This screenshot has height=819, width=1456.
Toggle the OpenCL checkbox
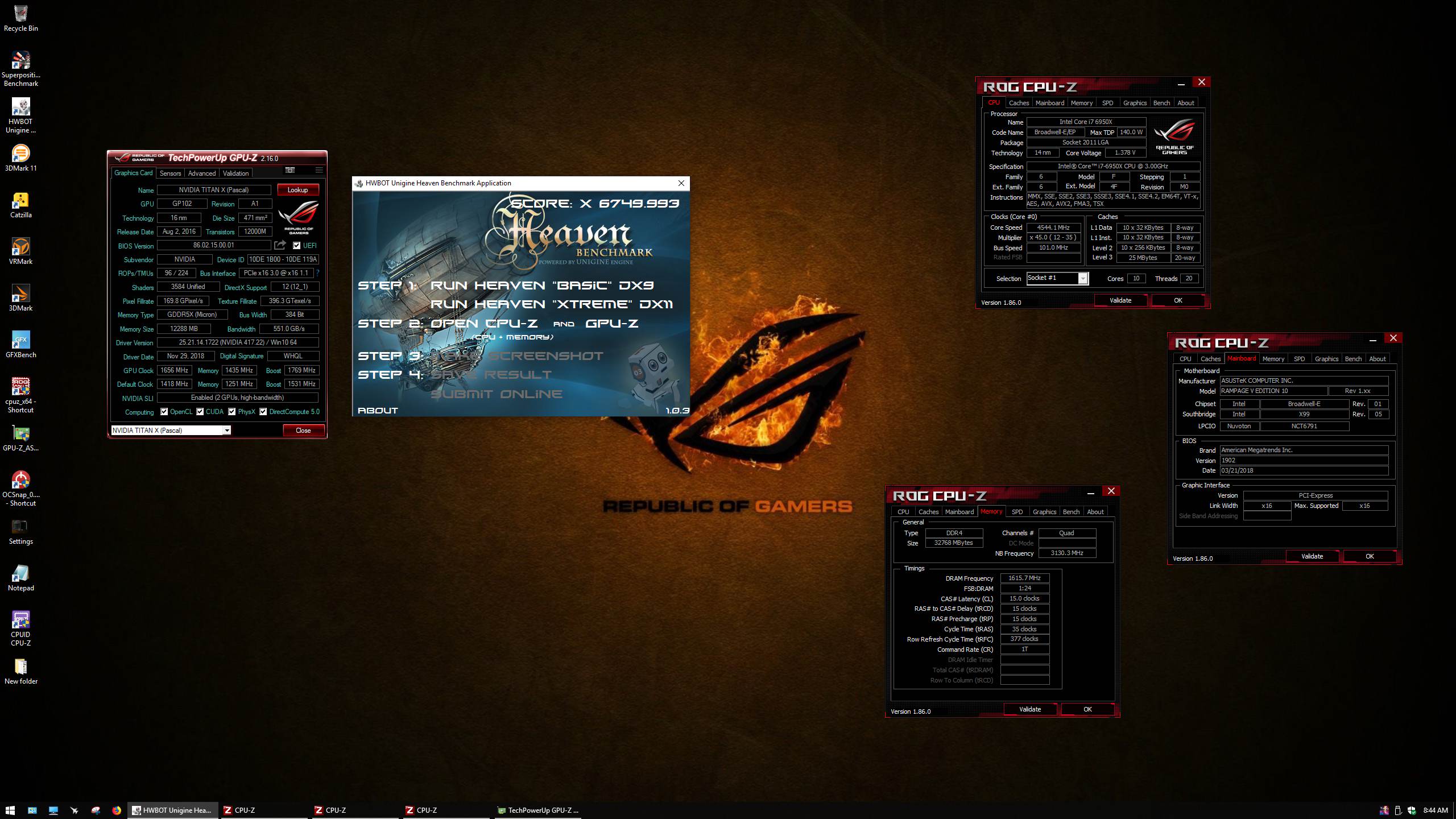(164, 412)
